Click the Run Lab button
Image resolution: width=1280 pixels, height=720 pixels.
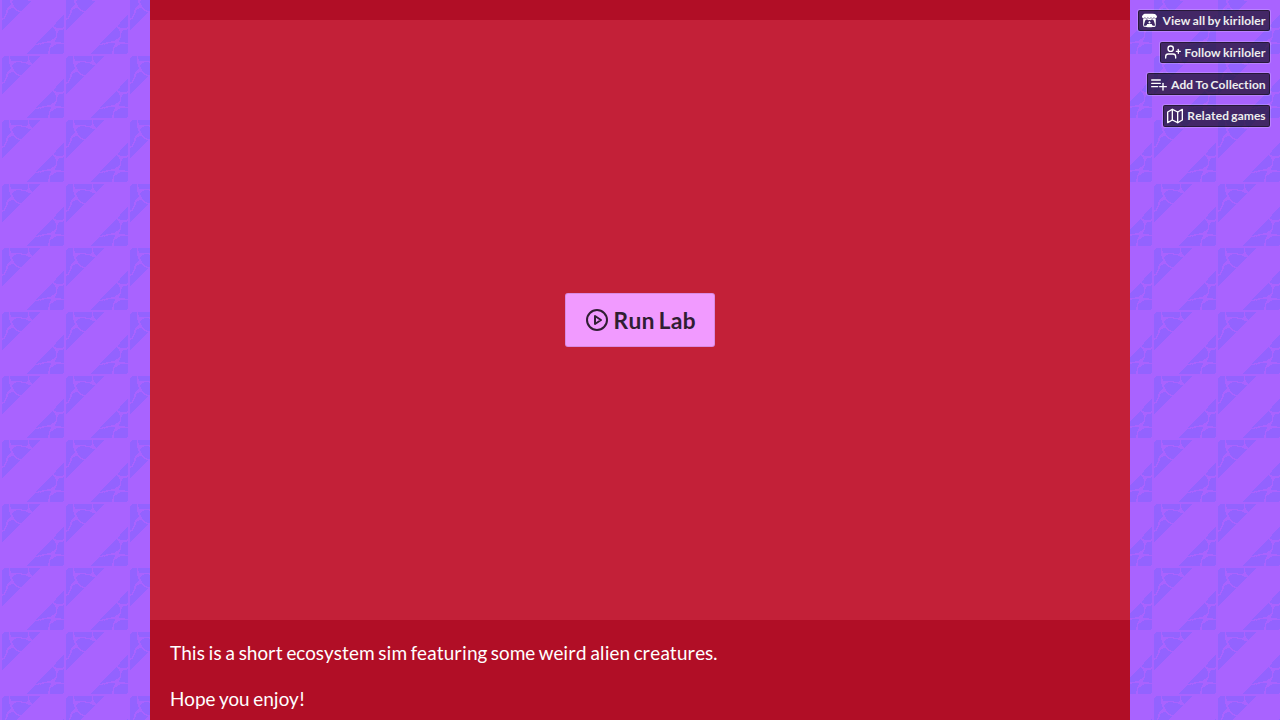pyautogui.click(x=640, y=320)
